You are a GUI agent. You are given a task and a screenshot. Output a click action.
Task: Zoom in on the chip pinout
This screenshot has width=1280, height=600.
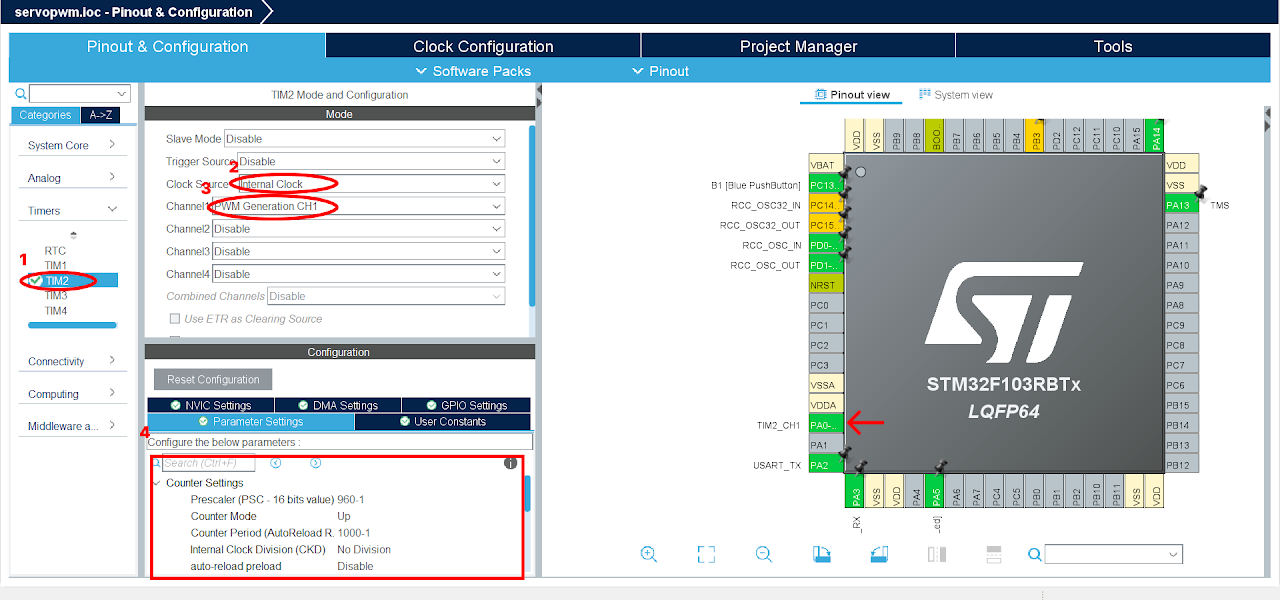[648, 554]
